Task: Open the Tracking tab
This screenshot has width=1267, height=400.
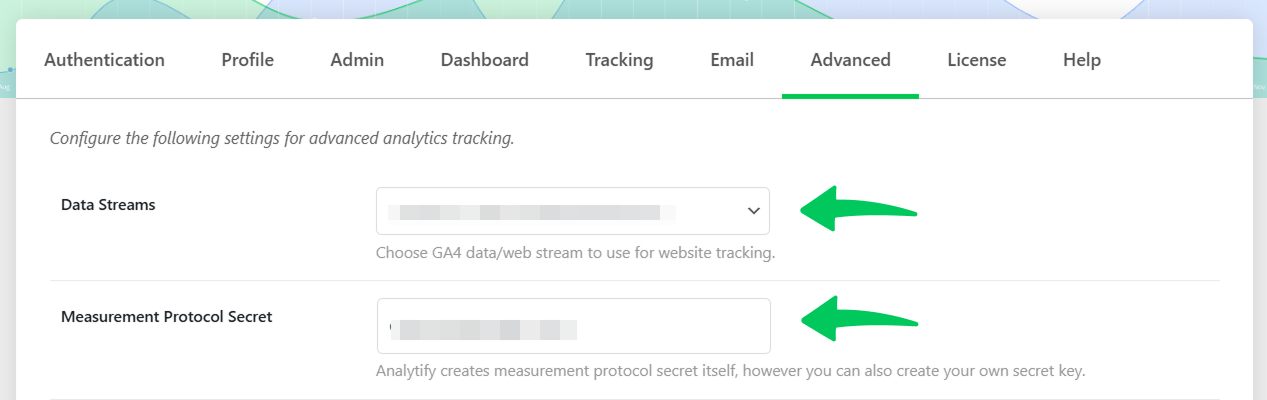Action: [620, 60]
